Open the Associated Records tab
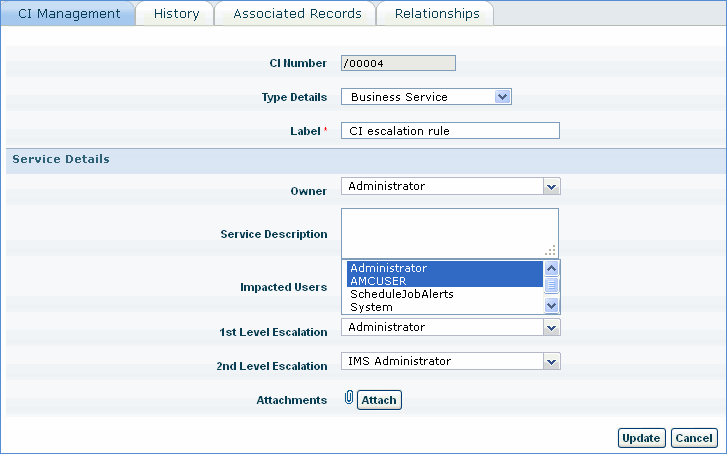The height and width of the screenshot is (454, 727). (296, 14)
